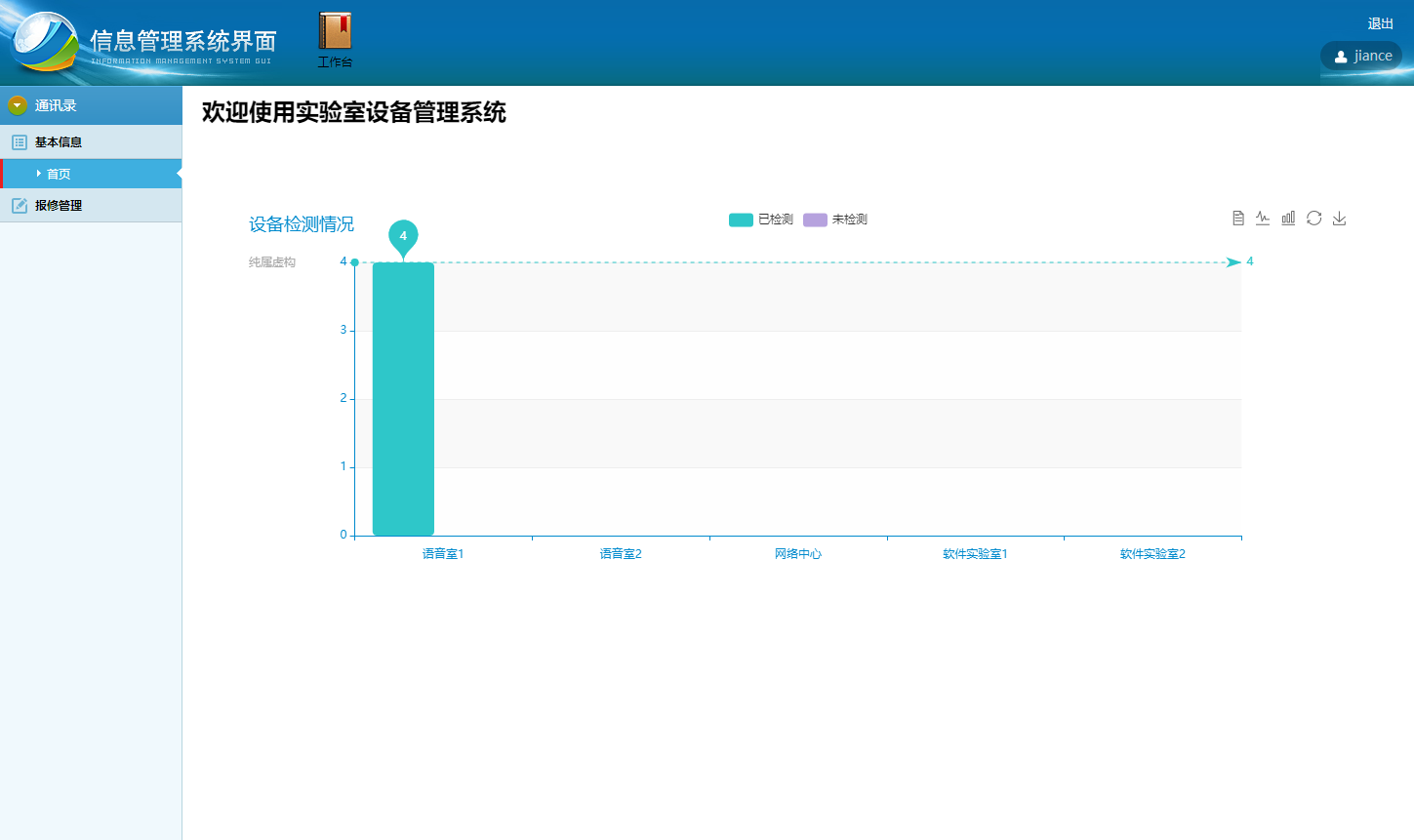Switch chart to bar view icon
This screenshot has width=1414, height=840.
click(1288, 218)
